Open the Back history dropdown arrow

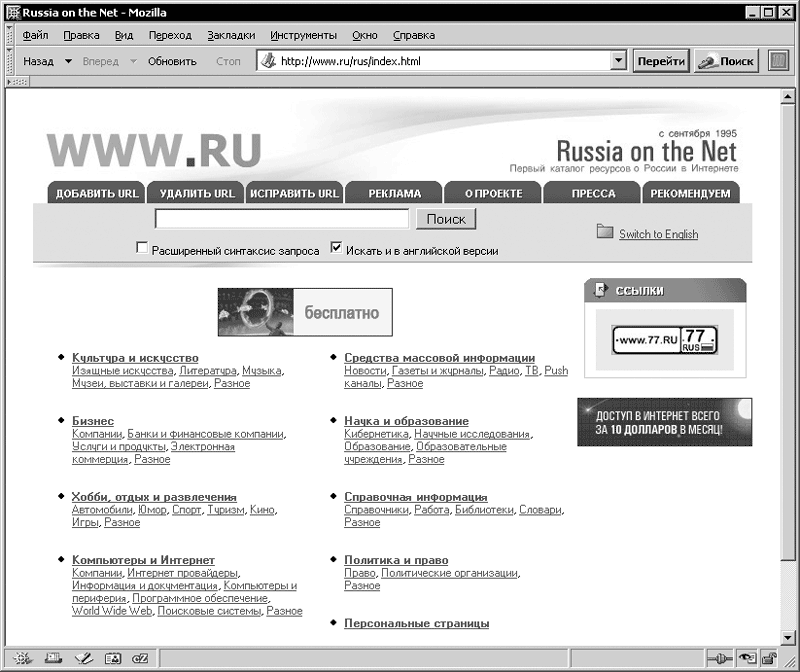tap(68, 62)
